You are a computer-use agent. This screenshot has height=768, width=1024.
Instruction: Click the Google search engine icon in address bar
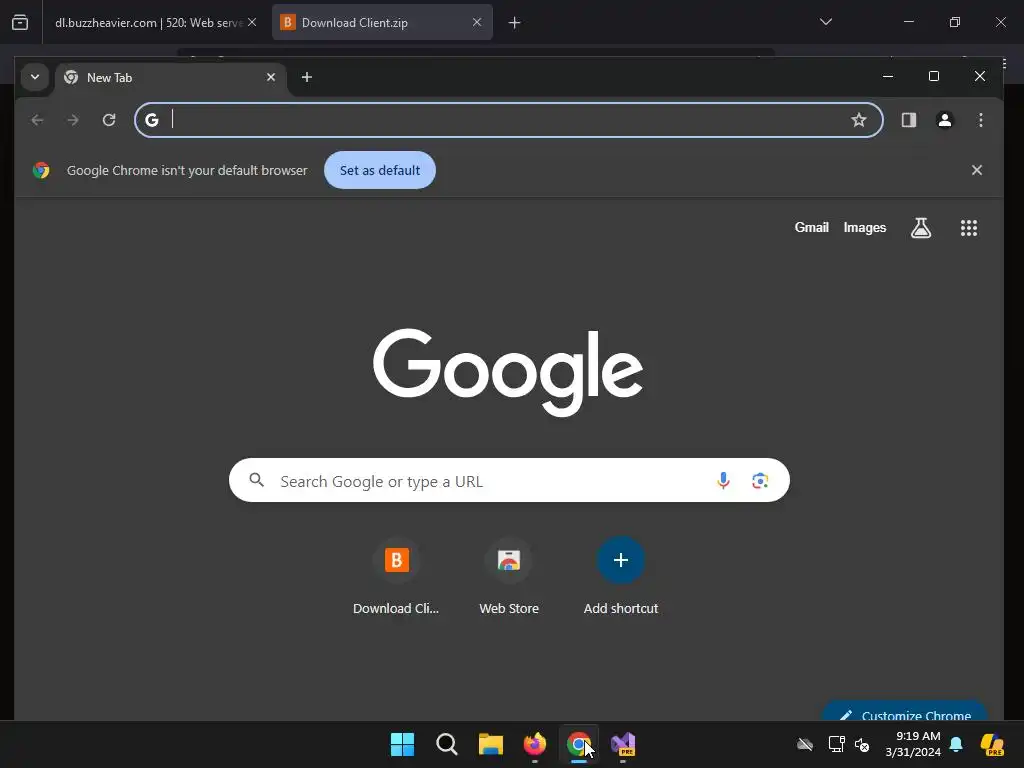click(152, 120)
